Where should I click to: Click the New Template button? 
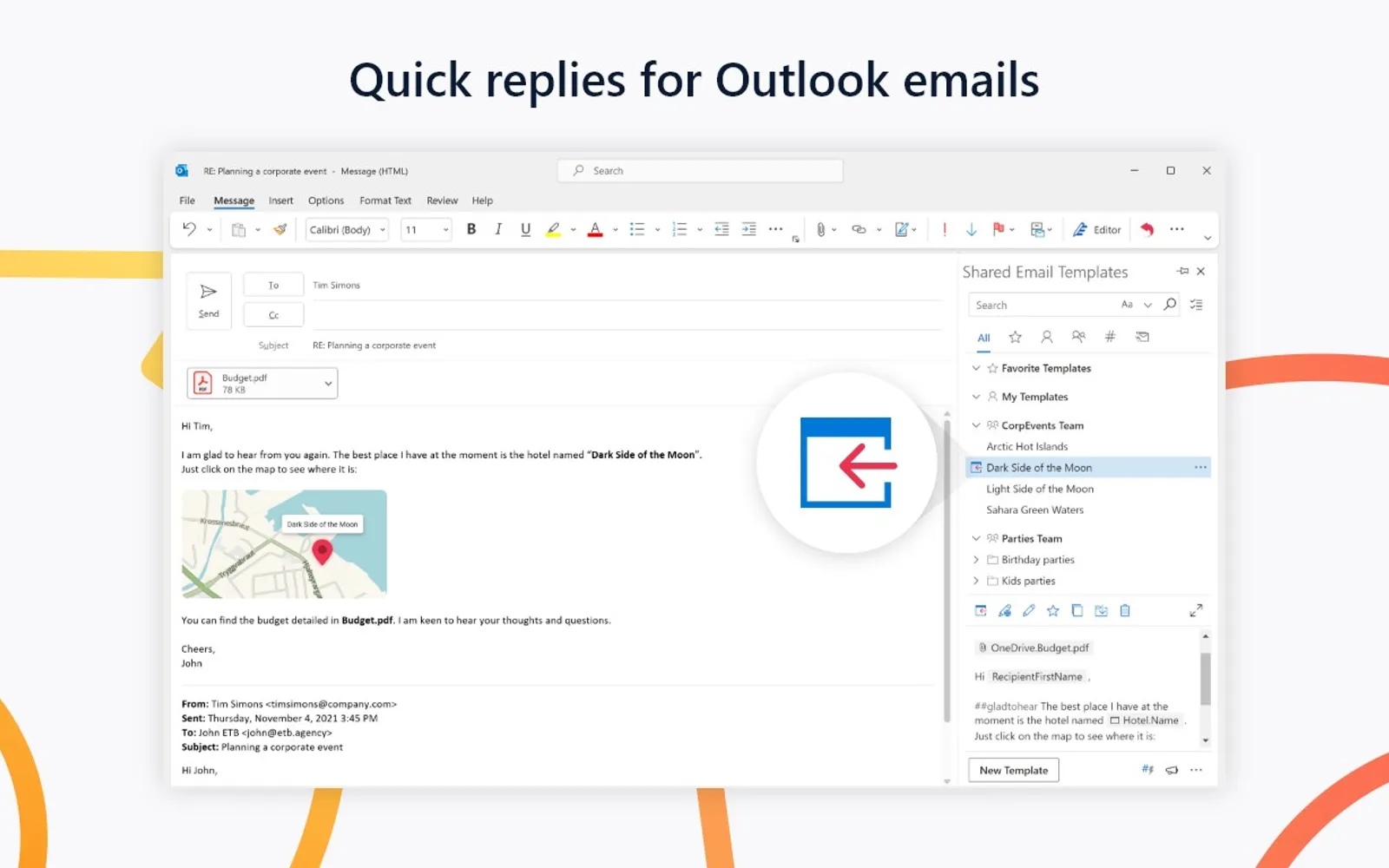(x=1013, y=770)
